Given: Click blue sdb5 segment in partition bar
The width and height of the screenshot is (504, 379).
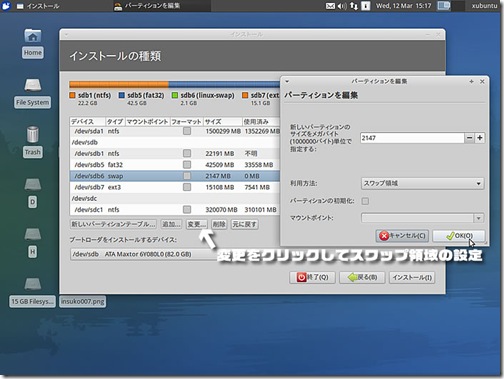Looking at the screenshot, I should coord(224,84).
